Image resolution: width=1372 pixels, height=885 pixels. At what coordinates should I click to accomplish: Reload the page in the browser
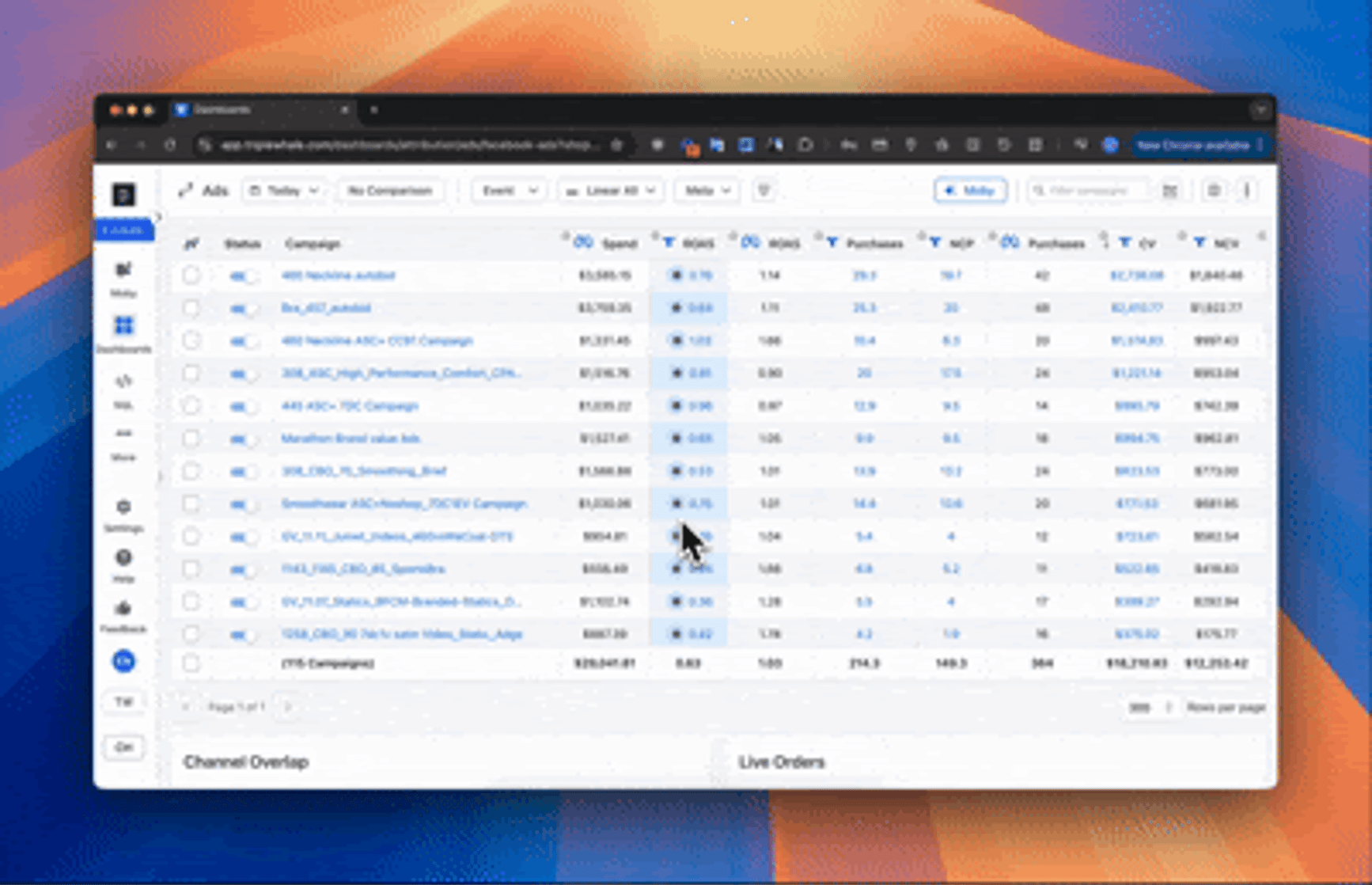(170, 145)
